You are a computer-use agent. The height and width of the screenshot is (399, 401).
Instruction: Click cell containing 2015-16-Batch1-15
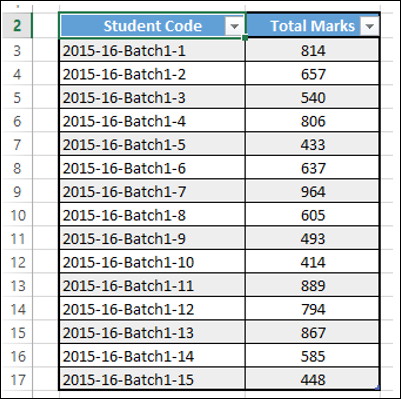(152, 380)
